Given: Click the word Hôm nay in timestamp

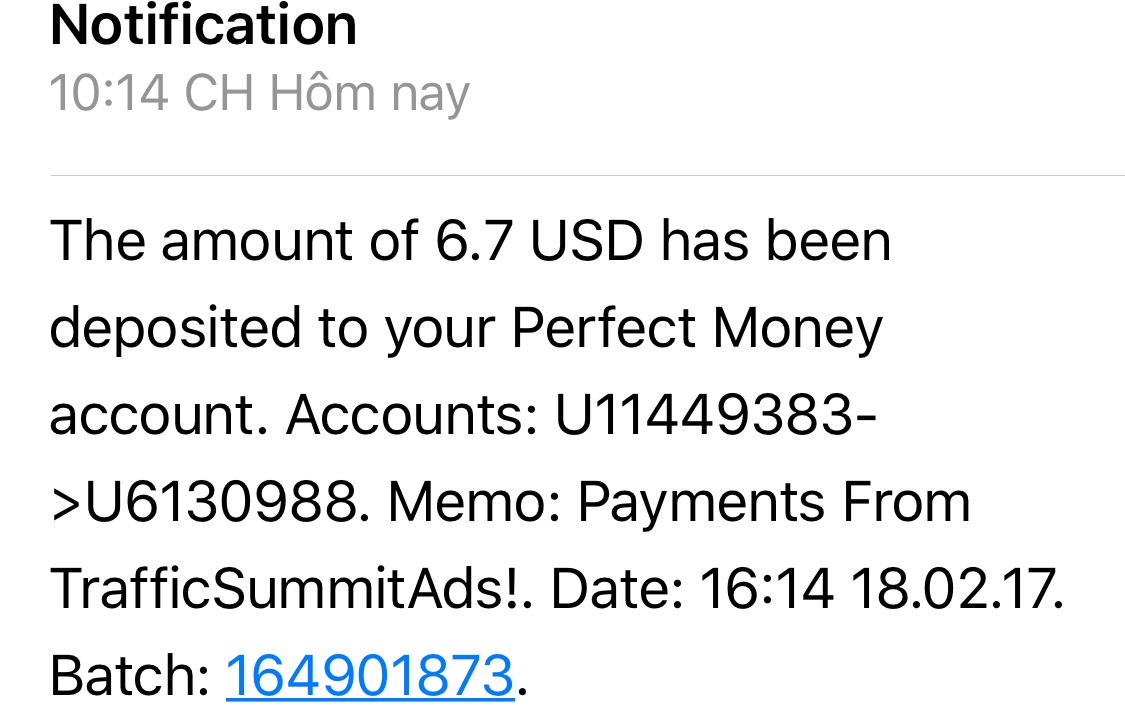Looking at the screenshot, I should pos(369,94).
